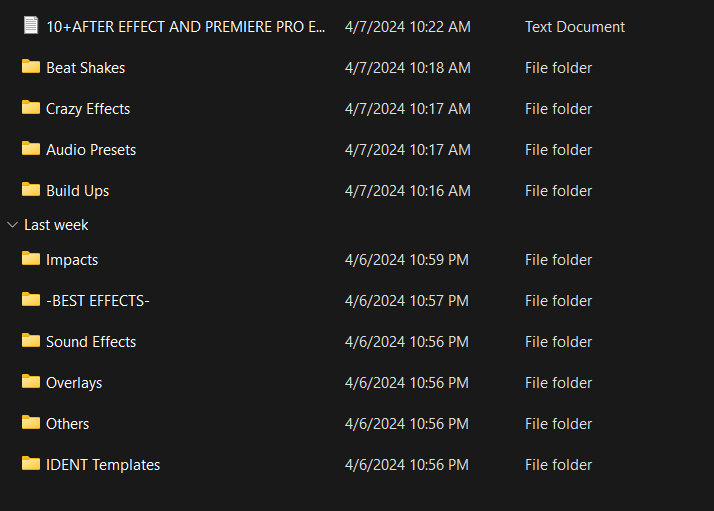Click the Beat Shakes folder icon

pos(31,67)
